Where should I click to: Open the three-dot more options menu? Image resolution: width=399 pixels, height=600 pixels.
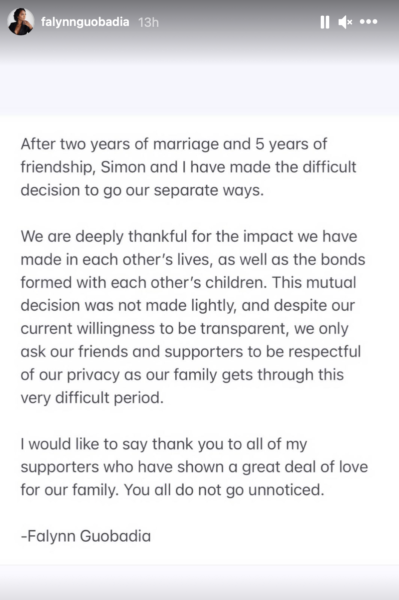pos(368,22)
